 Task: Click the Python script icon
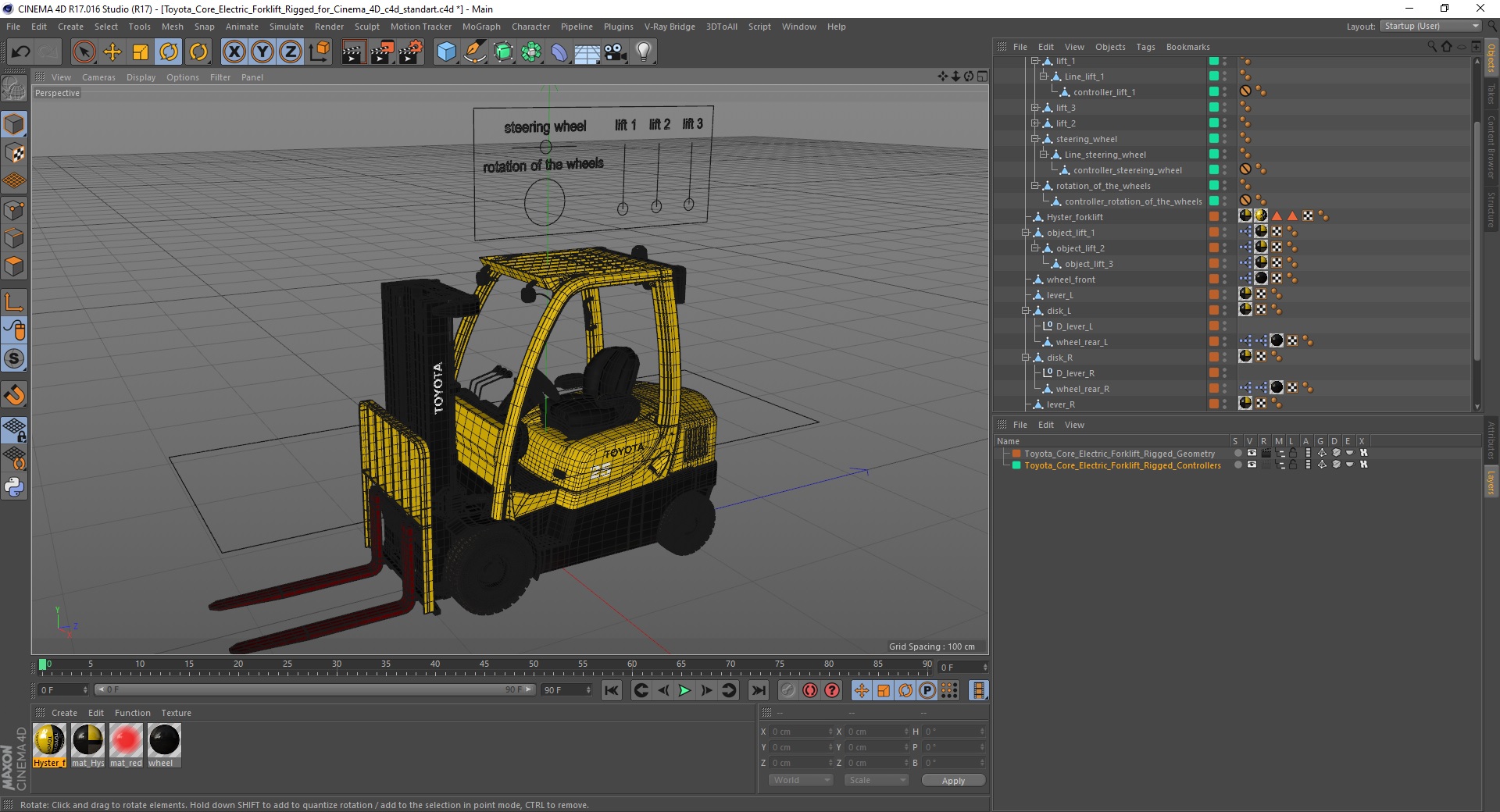pyautogui.click(x=14, y=487)
